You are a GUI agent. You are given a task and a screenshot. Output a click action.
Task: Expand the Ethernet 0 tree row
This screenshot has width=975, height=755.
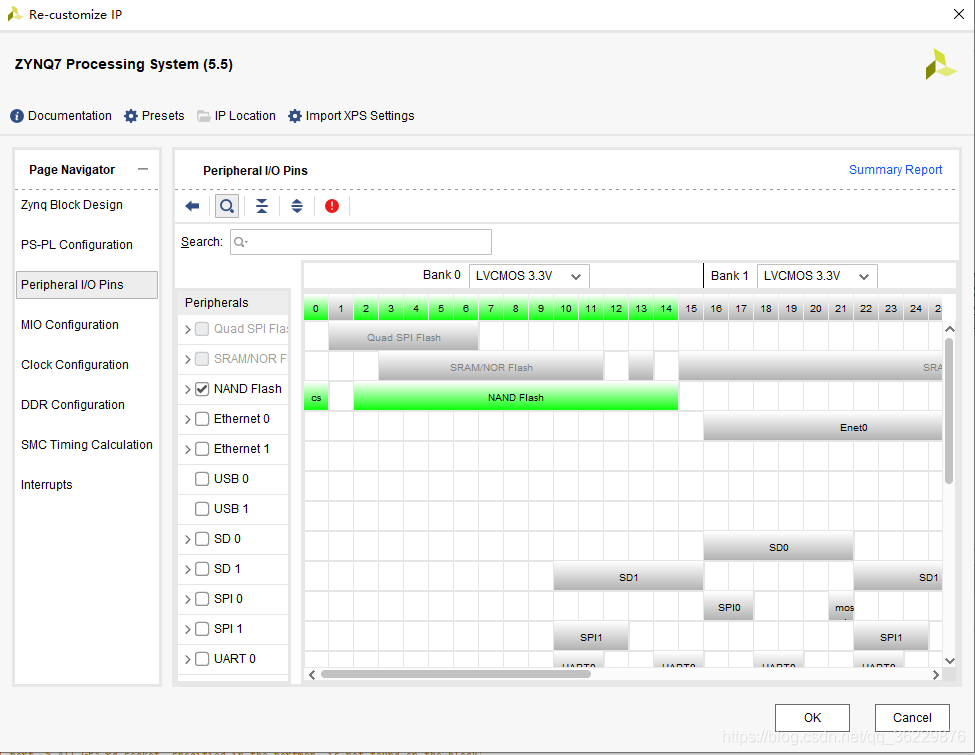188,420
